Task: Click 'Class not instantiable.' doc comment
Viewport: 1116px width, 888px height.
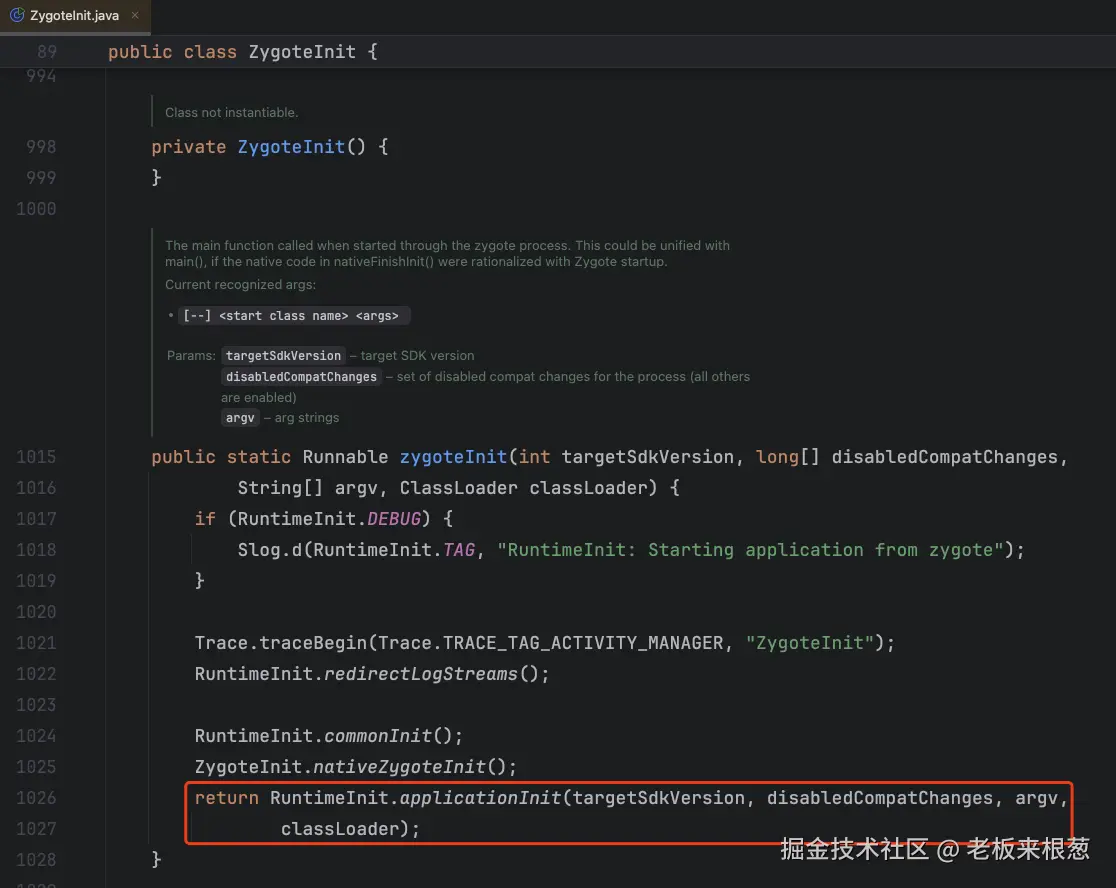Action: 231,112
